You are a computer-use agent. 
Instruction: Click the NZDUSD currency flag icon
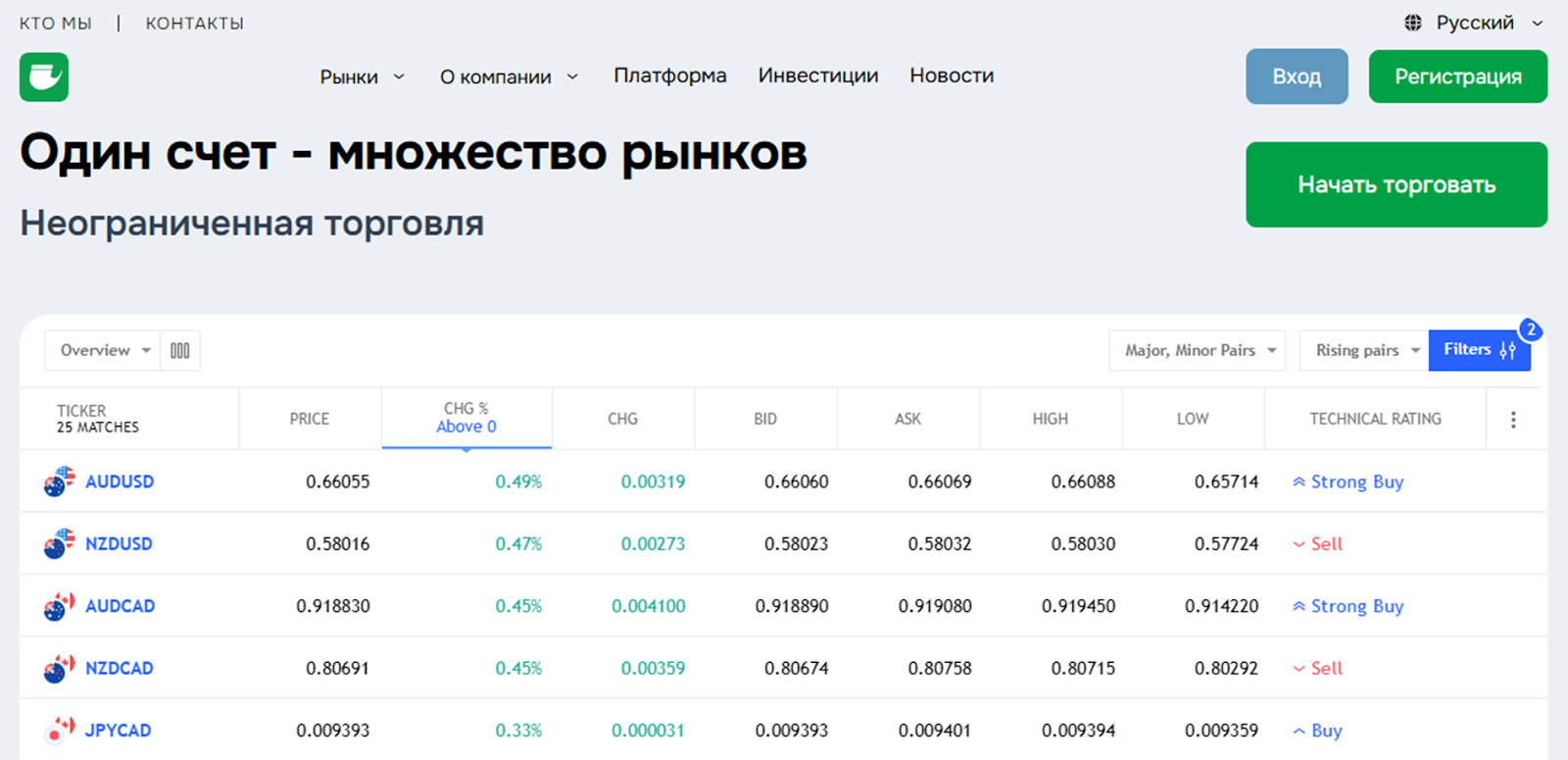[59, 543]
